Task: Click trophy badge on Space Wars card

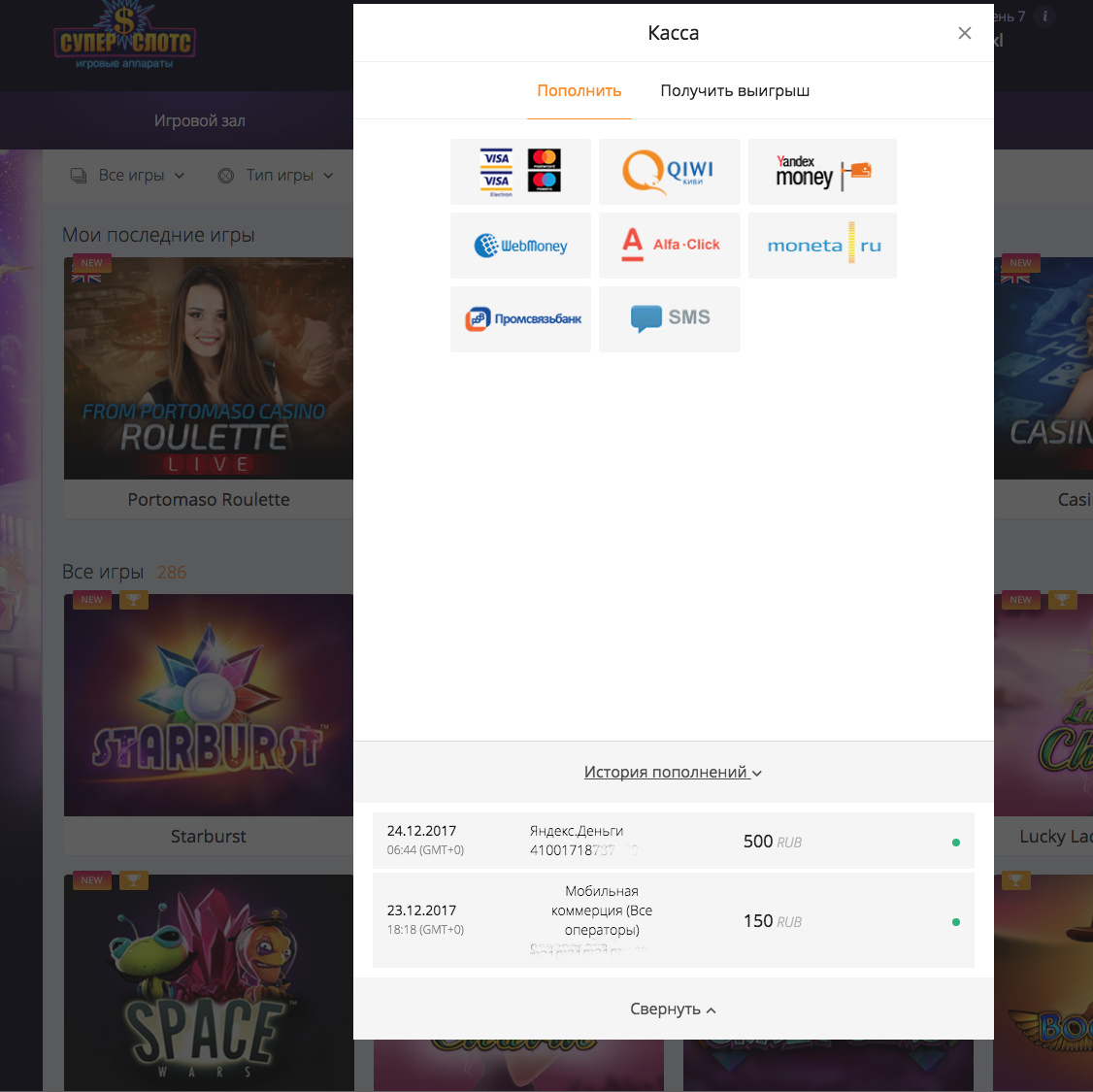Action: tap(134, 880)
